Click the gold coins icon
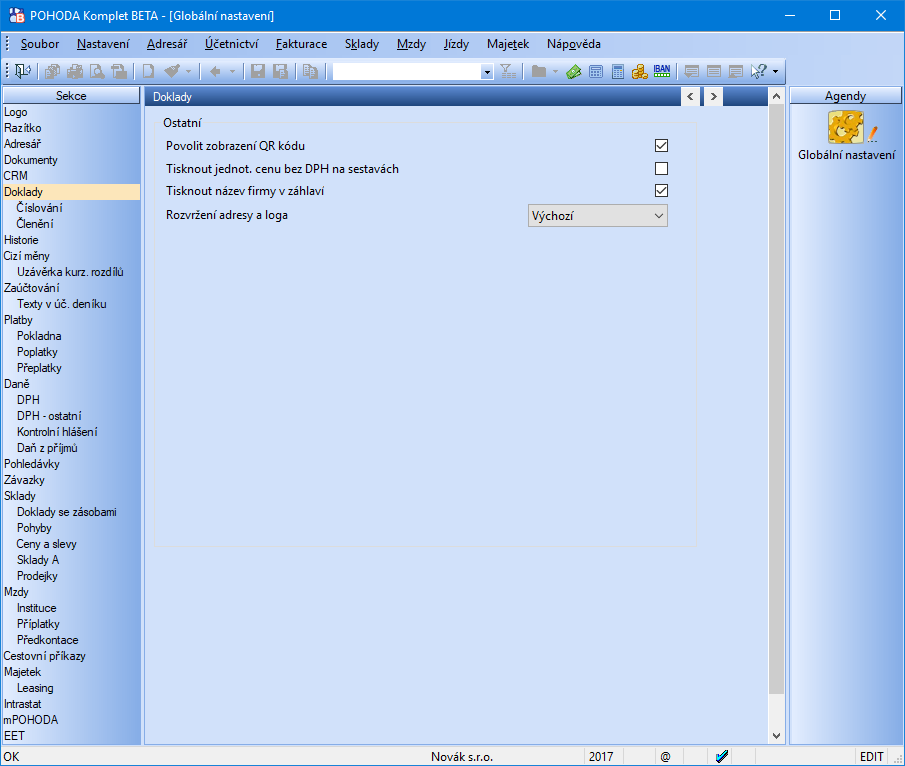The image size is (905, 766). pos(640,71)
